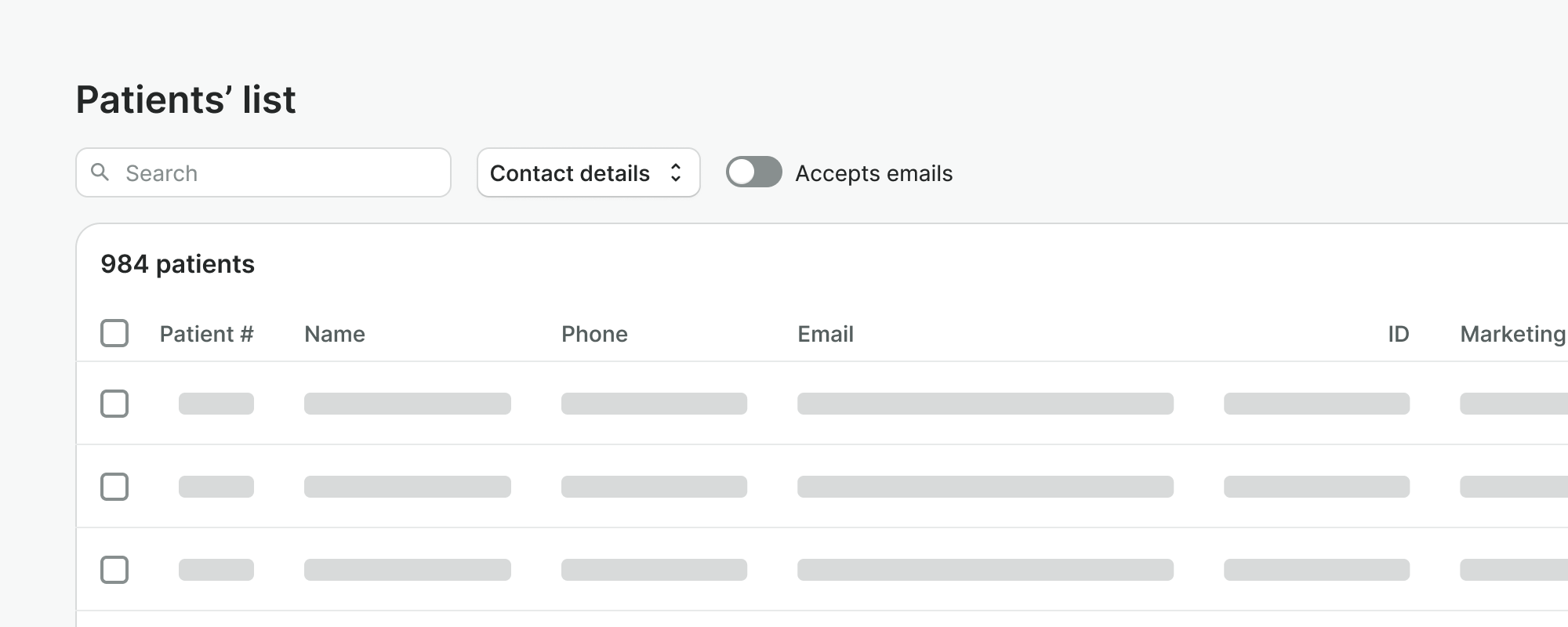Sort by Patient # column header
This screenshot has height=627, width=1568.
pos(206,334)
